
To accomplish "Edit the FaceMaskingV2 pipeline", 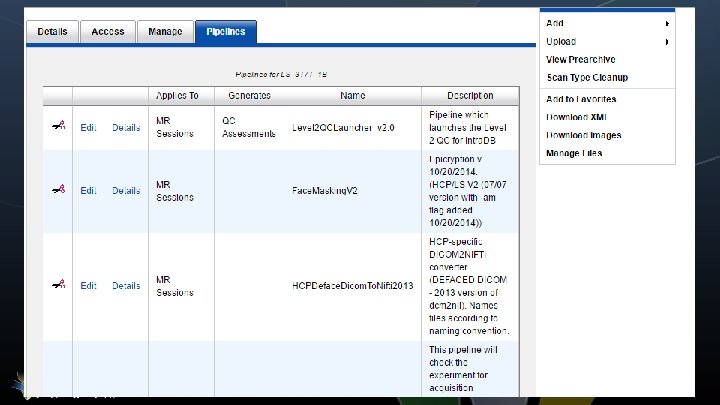I will click(88, 191).
